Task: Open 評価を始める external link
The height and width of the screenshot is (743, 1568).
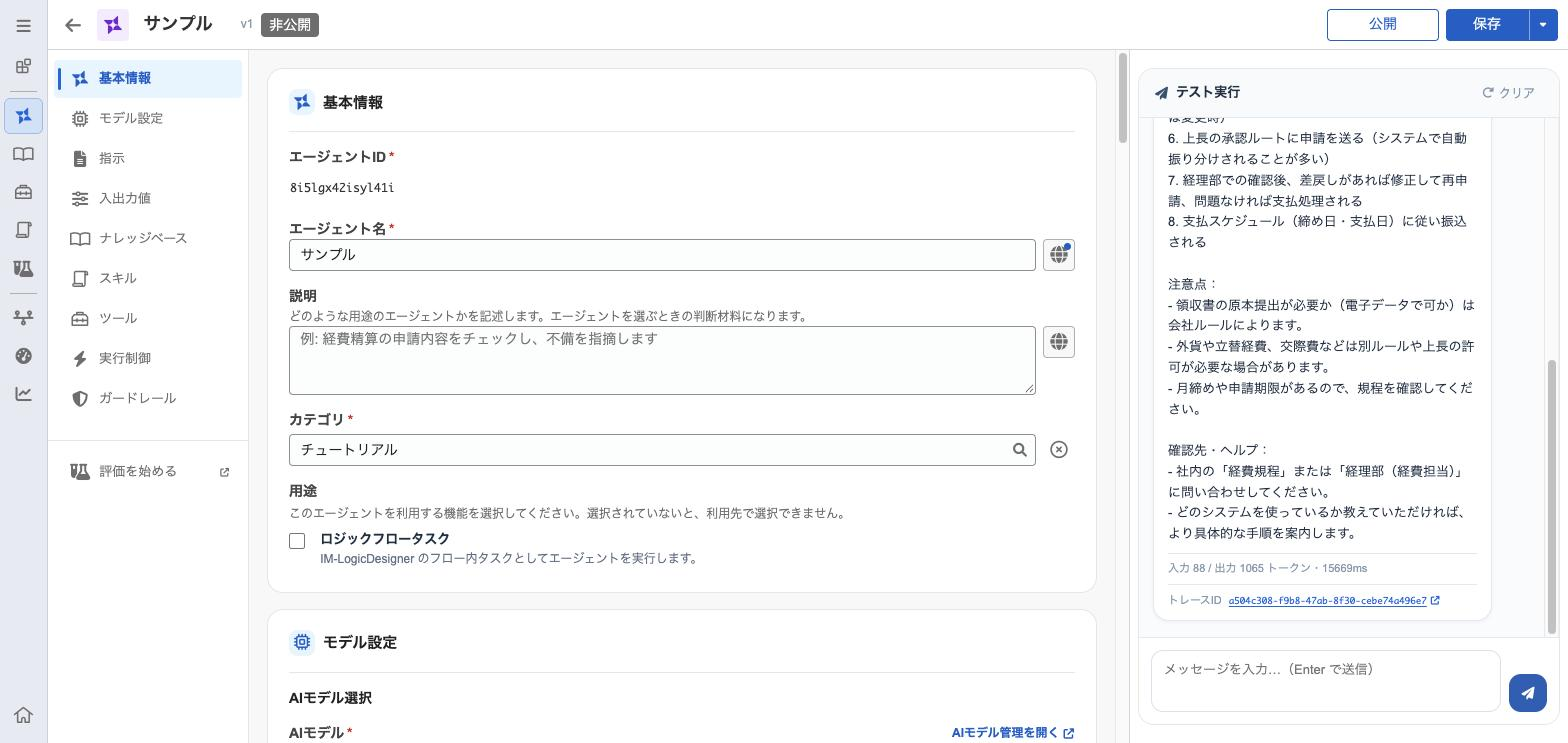Action: coord(150,471)
